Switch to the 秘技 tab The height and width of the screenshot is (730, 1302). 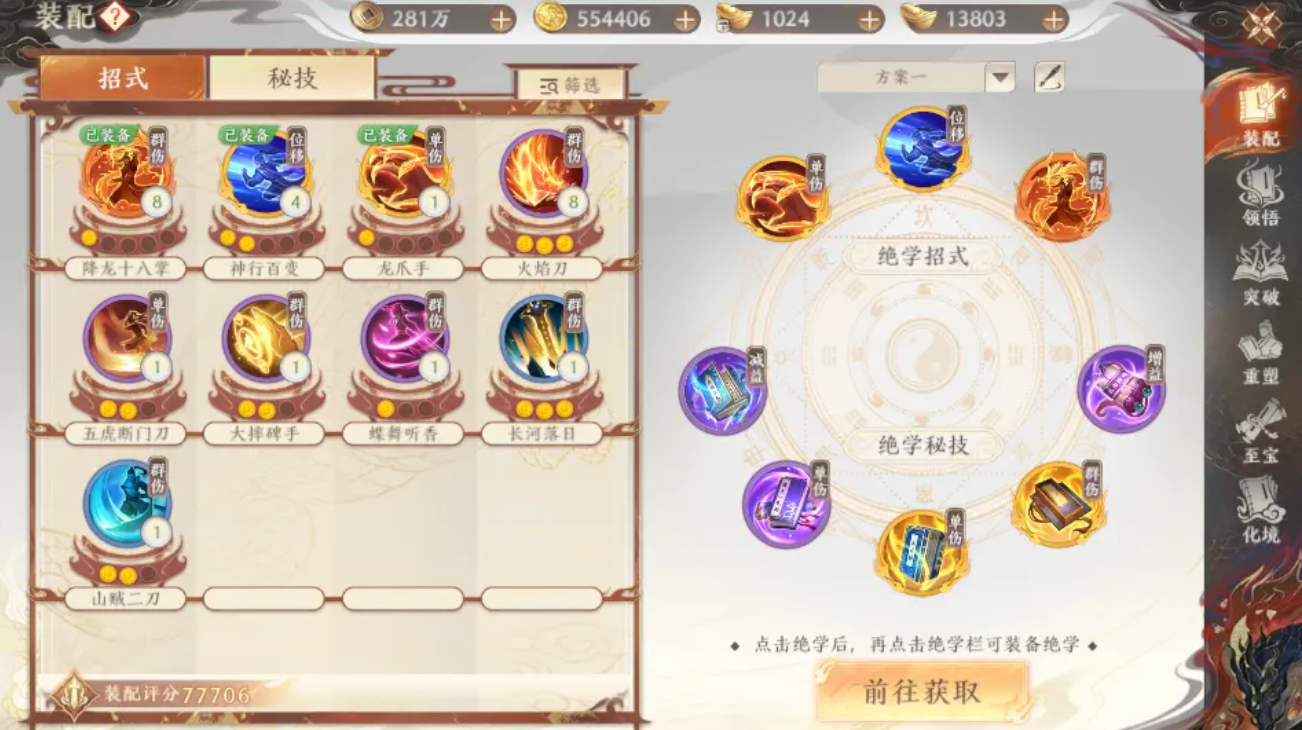tap(292, 78)
